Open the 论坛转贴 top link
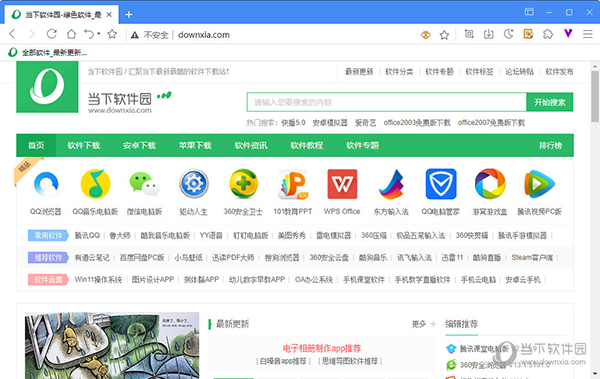 (x=519, y=72)
